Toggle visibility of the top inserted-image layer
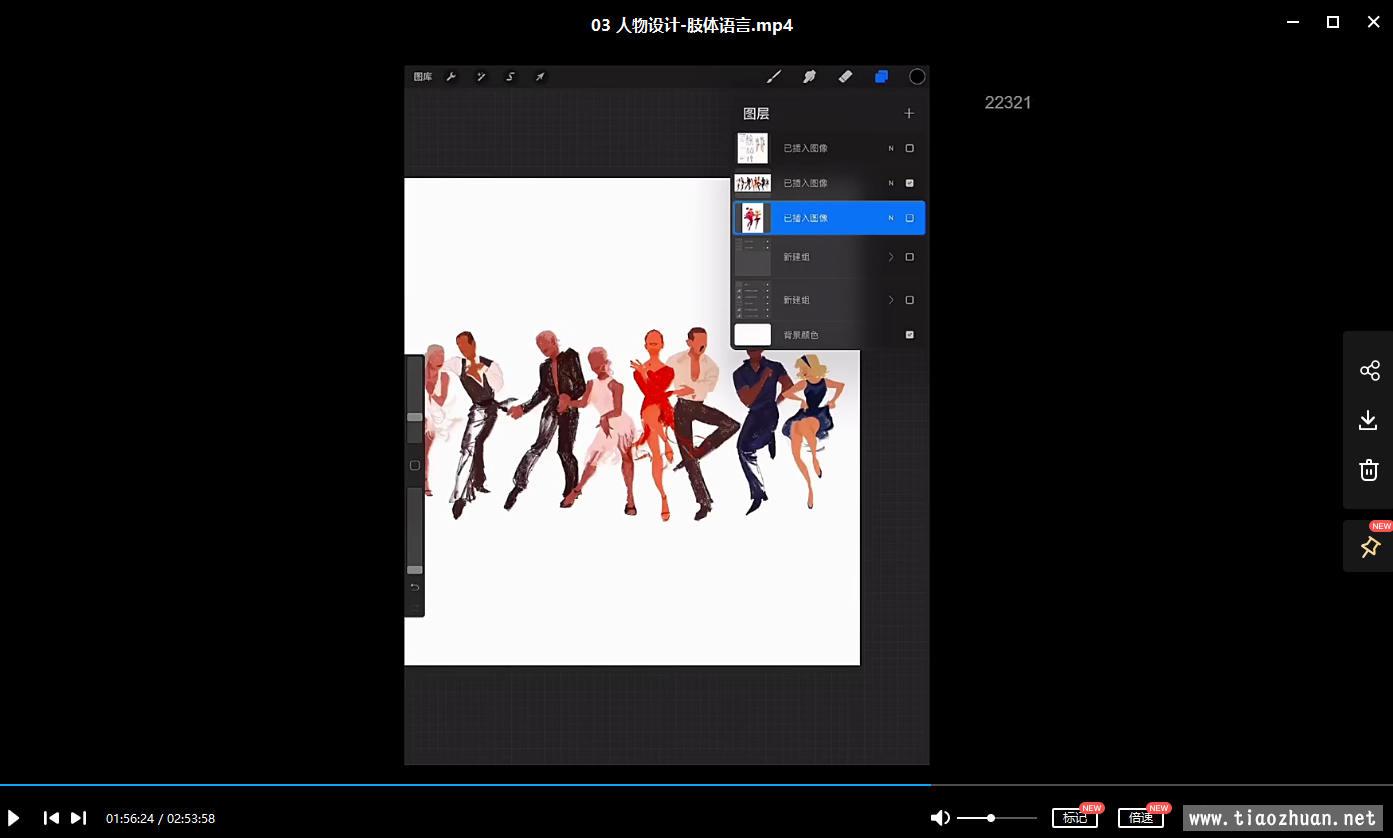This screenshot has width=1393, height=838. 909,148
